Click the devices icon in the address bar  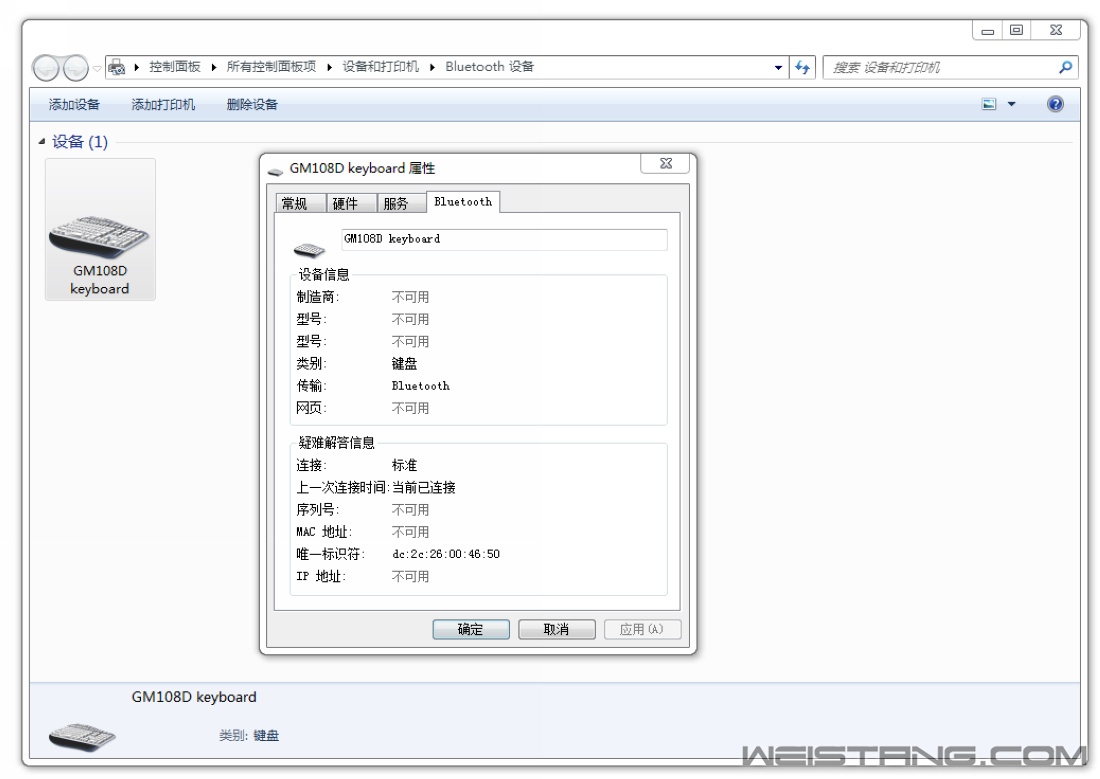click(x=116, y=67)
